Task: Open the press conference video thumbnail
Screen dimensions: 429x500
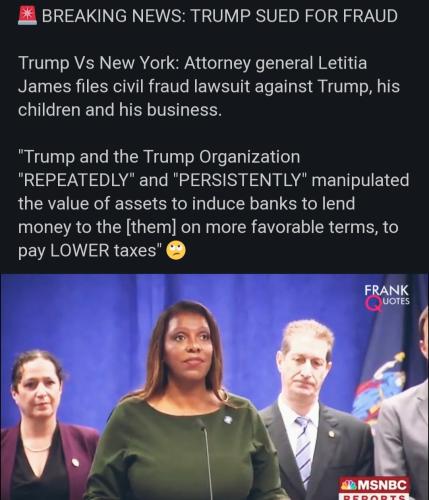Action: [214, 387]
